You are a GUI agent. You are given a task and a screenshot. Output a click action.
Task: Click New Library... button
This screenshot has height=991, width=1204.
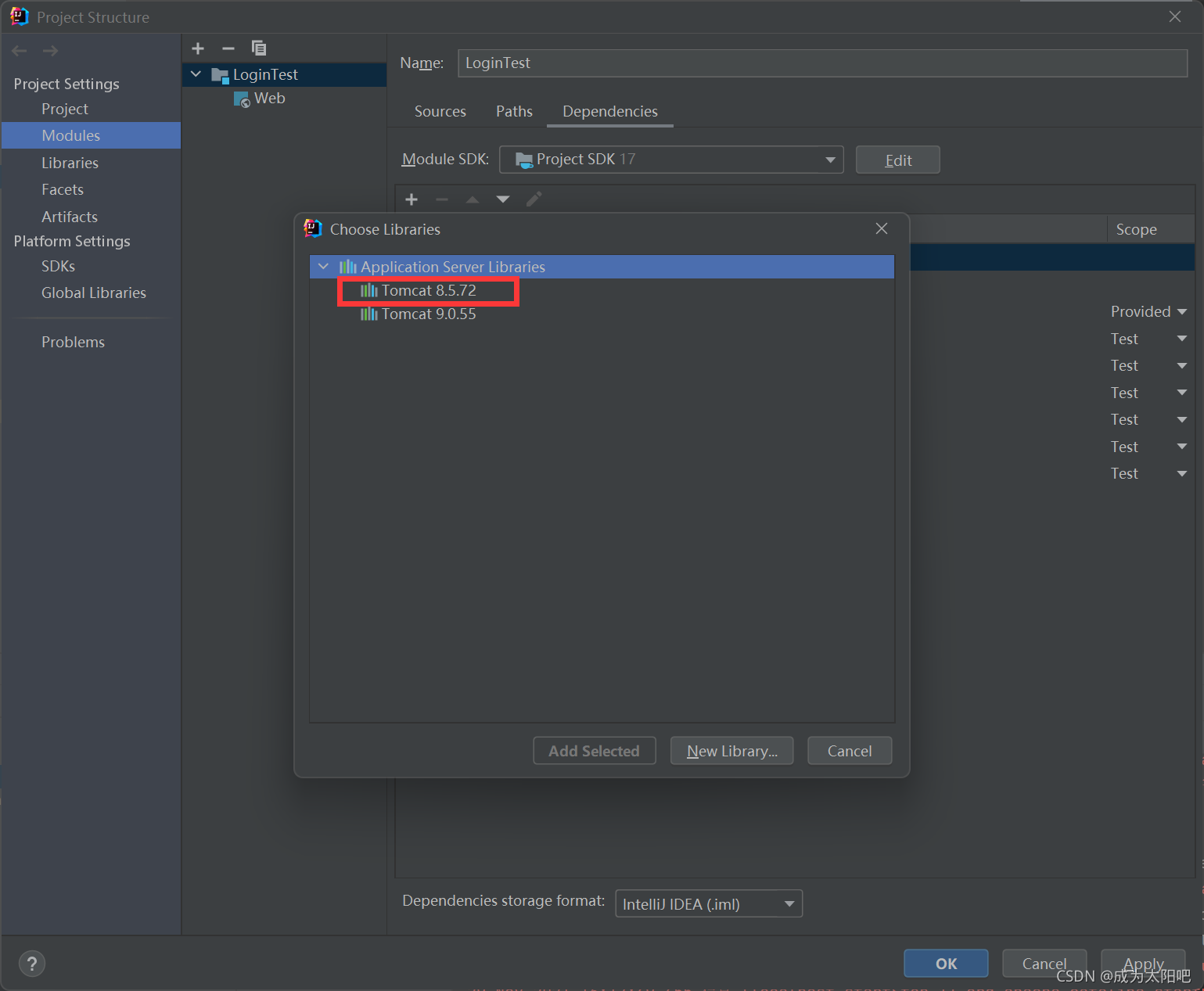tap(732, 751)
